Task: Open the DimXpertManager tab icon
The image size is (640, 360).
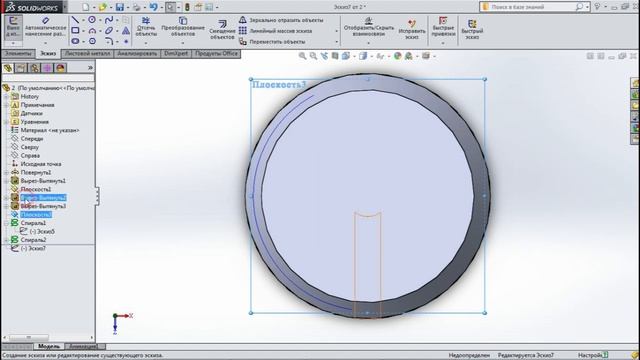Action: (47, 68)
